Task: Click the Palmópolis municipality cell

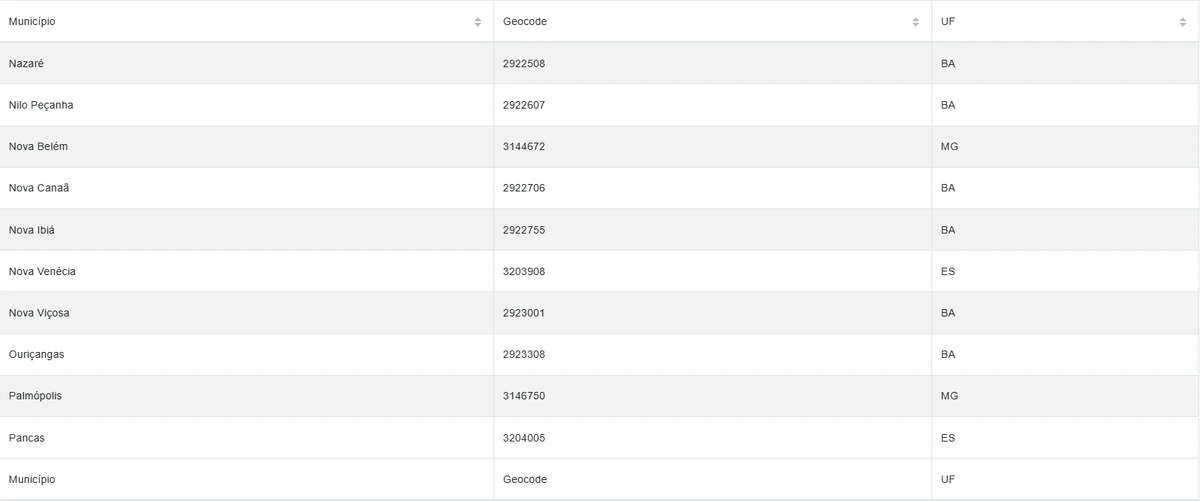Action: [x=35, y=396]
